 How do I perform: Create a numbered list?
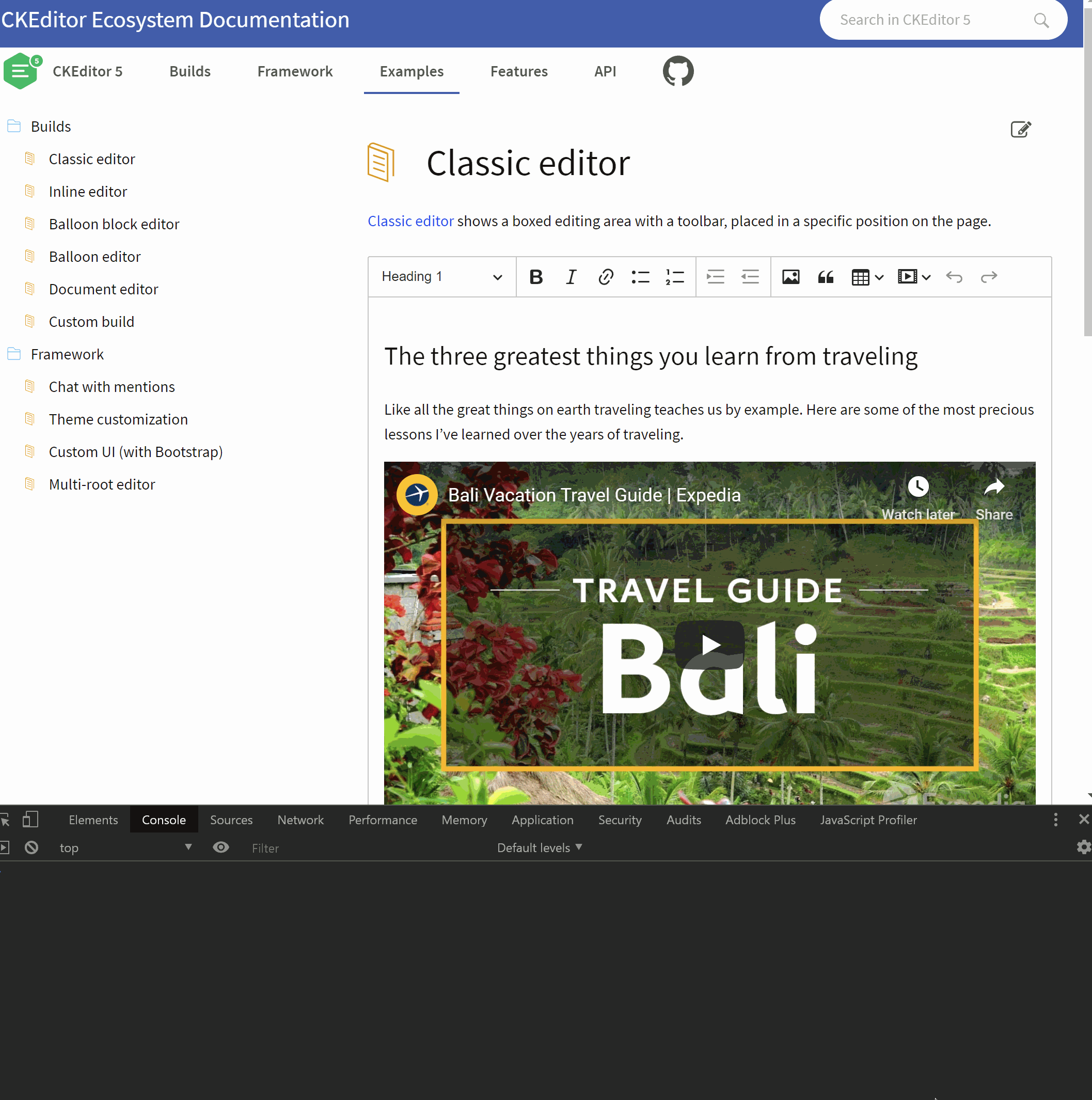click(x=675, y=277)
